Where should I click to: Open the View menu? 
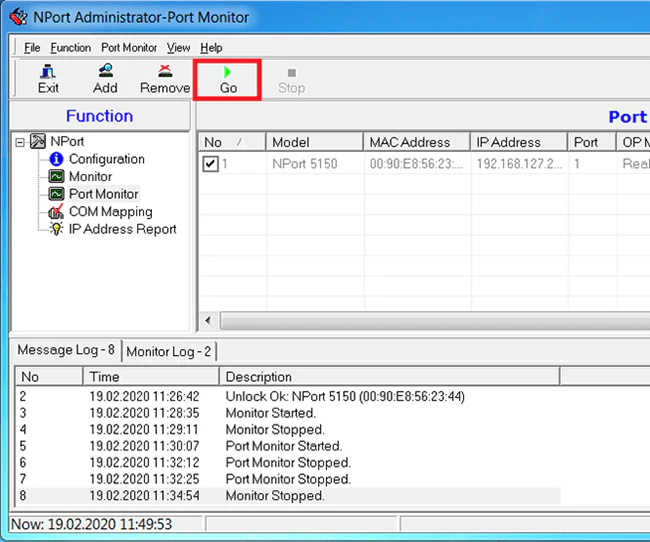coord(178,48)
